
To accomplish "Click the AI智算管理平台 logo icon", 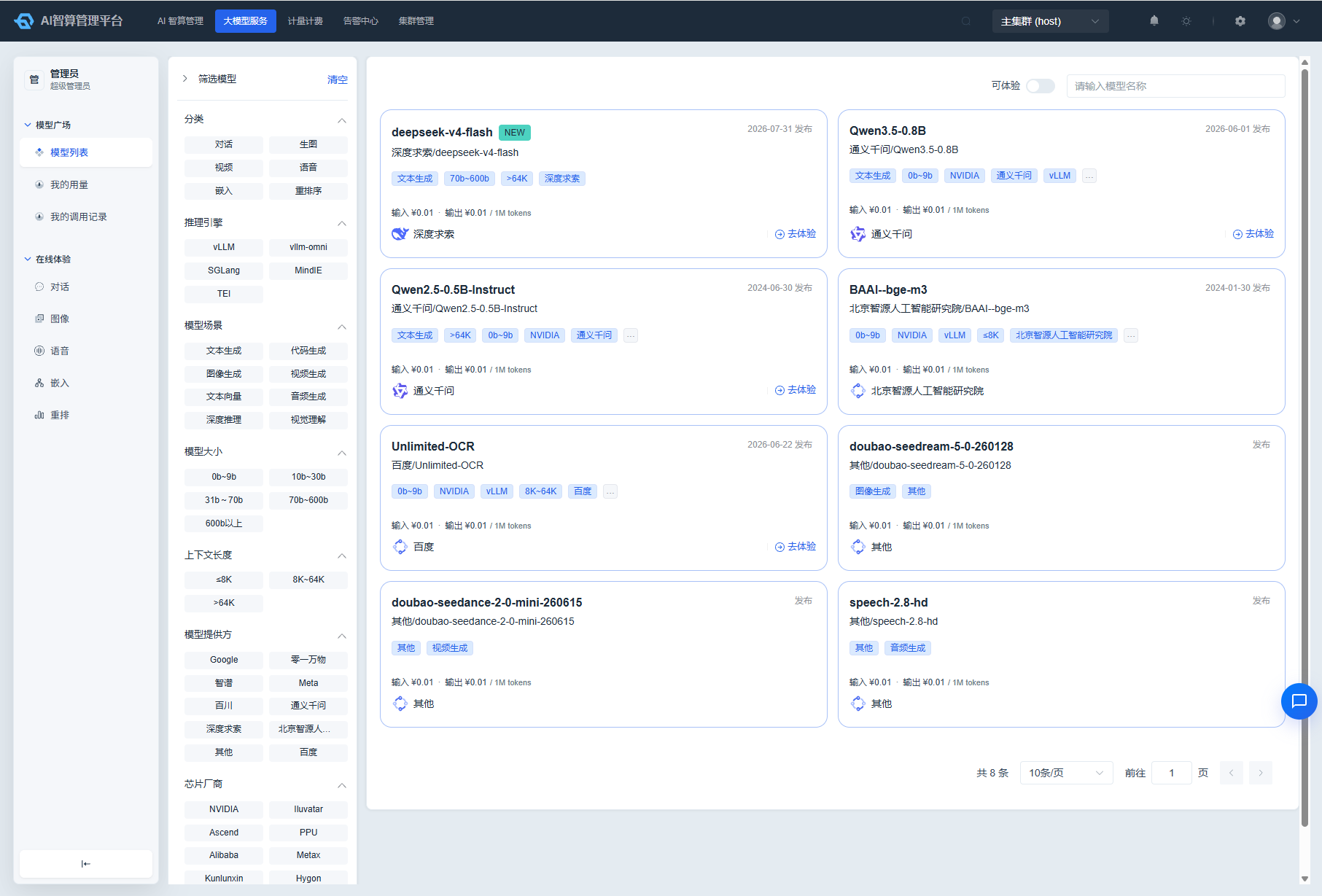I will pos(24,21).
